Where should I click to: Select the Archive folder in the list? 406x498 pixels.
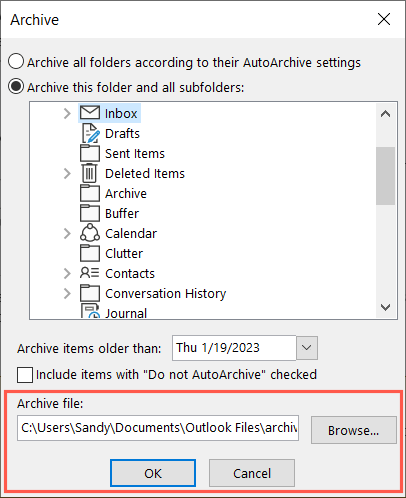pyautogui.click(x=126, y=193)
